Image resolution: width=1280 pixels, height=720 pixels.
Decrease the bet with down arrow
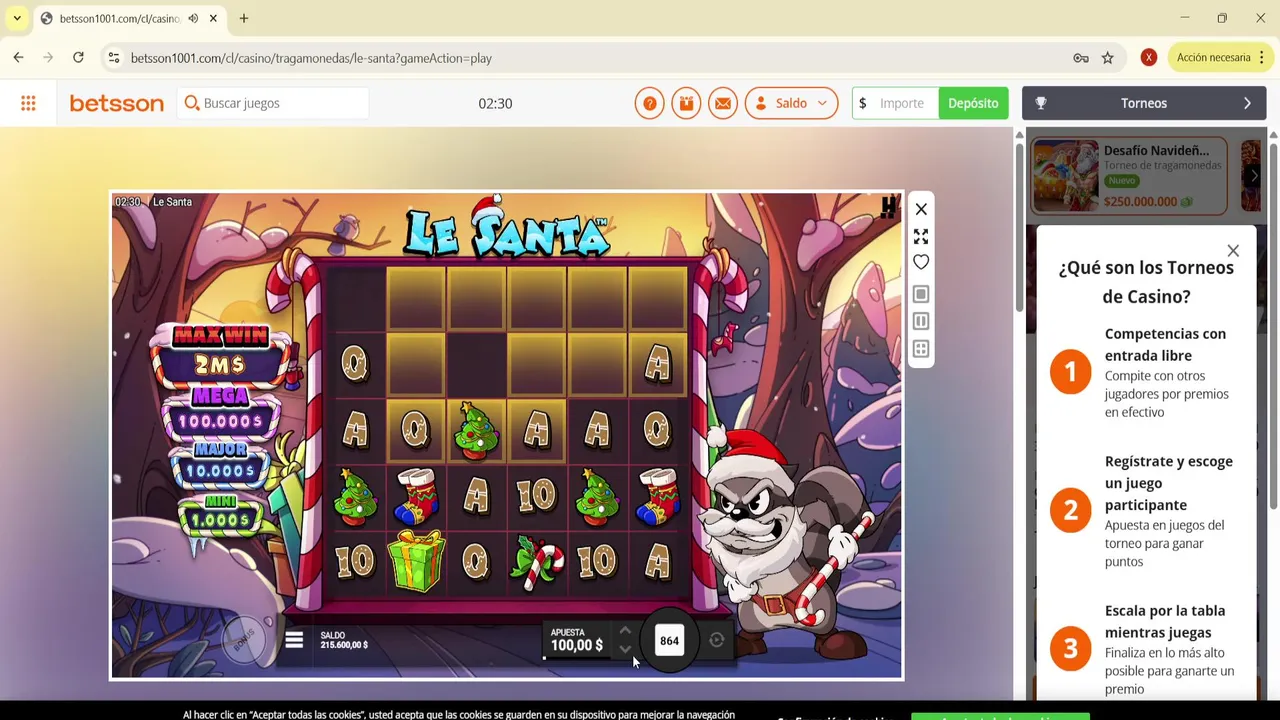point(625,649)
